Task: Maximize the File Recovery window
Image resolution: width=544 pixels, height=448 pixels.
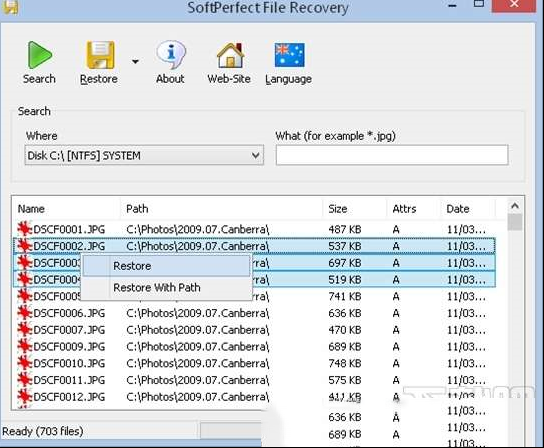Action: point(479,3)
